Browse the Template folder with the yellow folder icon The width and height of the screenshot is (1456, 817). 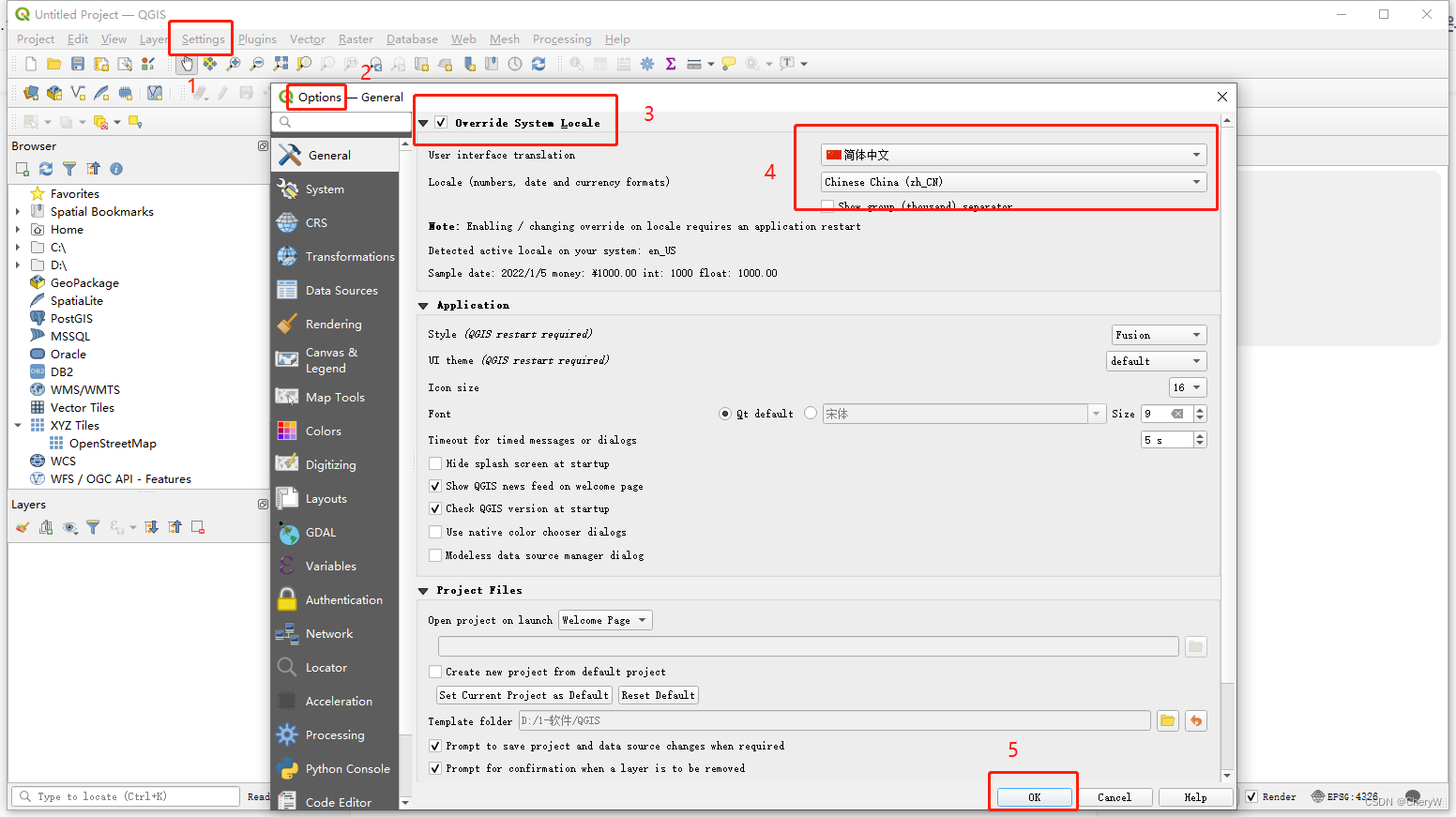[1167, 720]
